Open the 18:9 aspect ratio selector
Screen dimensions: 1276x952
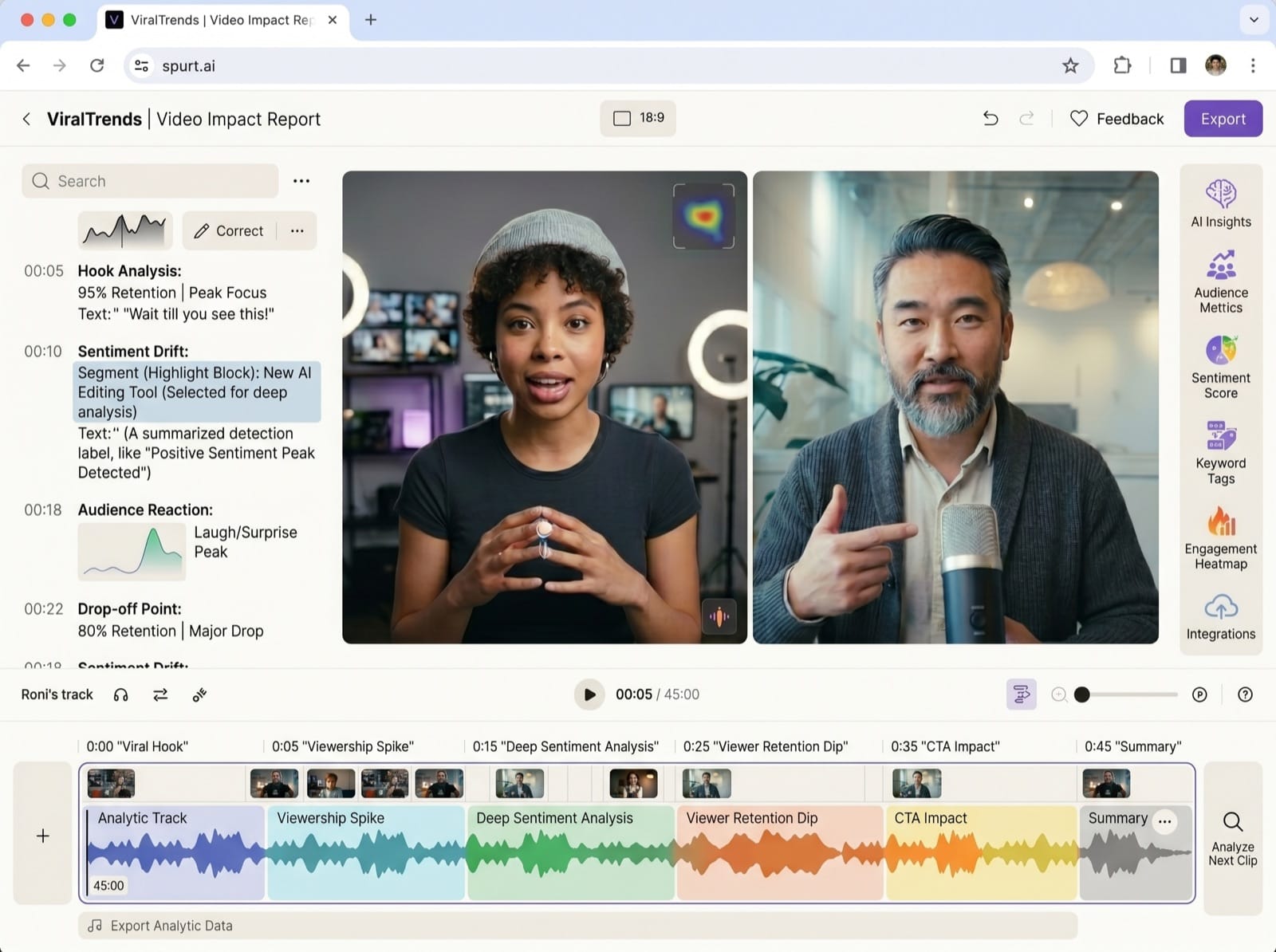click(638, 118)
